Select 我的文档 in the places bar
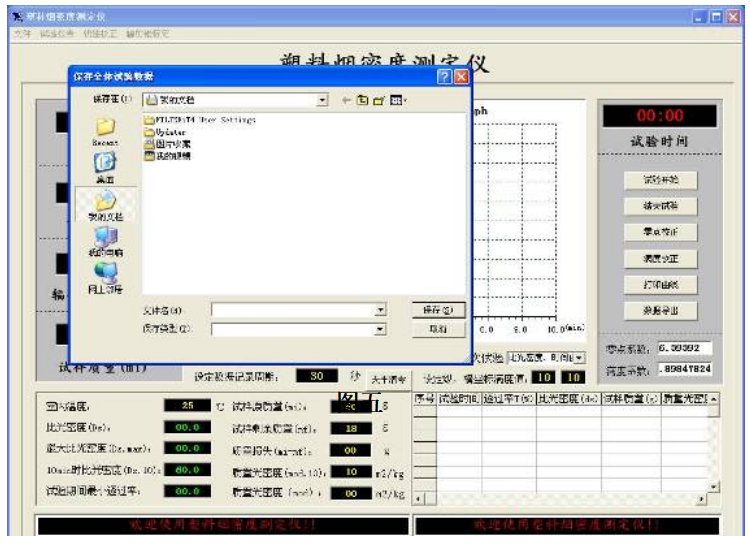Screen dimensions: 750x545 106,205
